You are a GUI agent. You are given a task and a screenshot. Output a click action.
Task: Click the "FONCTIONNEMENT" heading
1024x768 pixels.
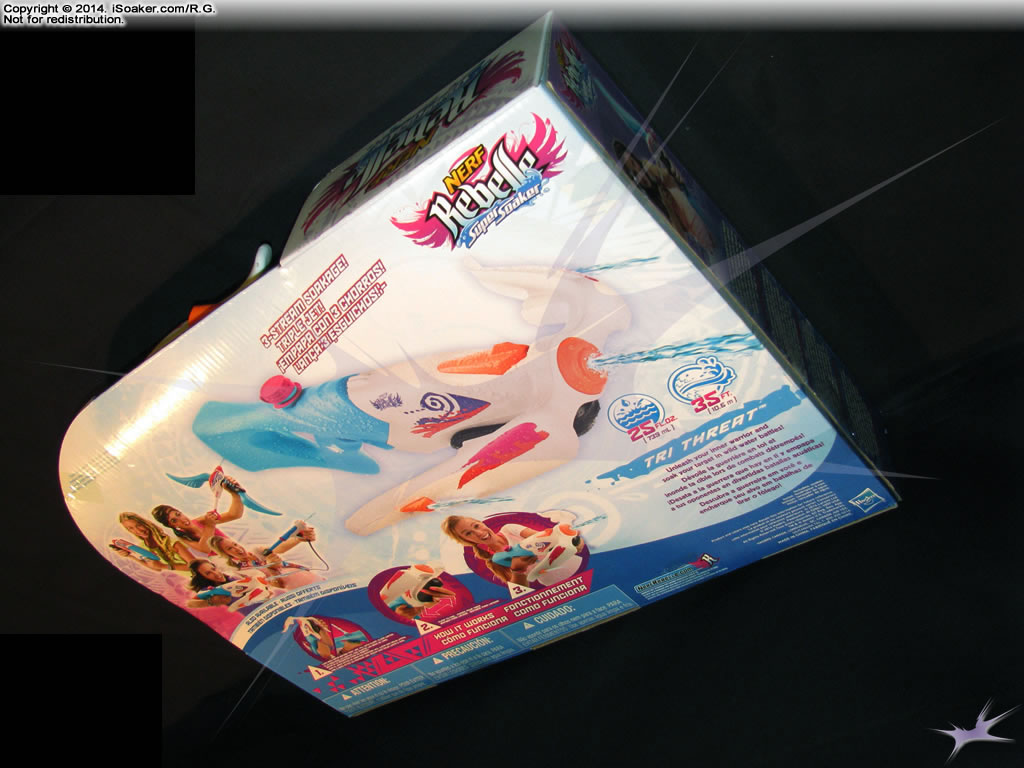545,592
